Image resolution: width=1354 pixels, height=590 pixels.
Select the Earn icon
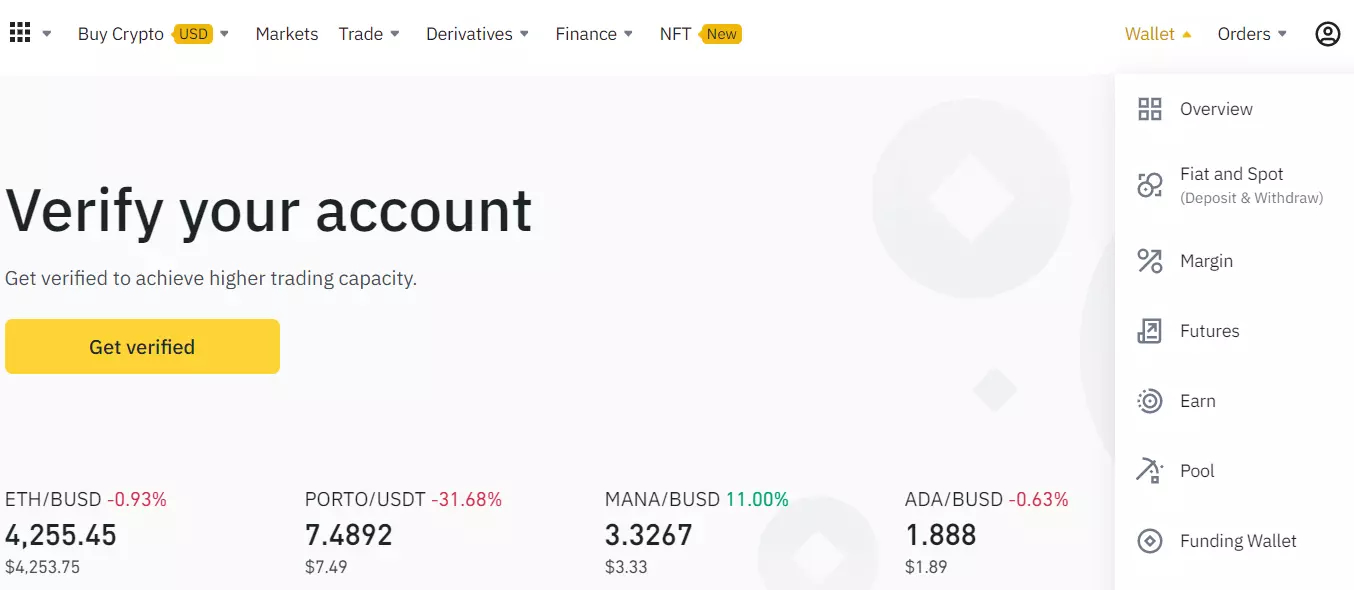pyautogui.click(x=1150, y=401)
